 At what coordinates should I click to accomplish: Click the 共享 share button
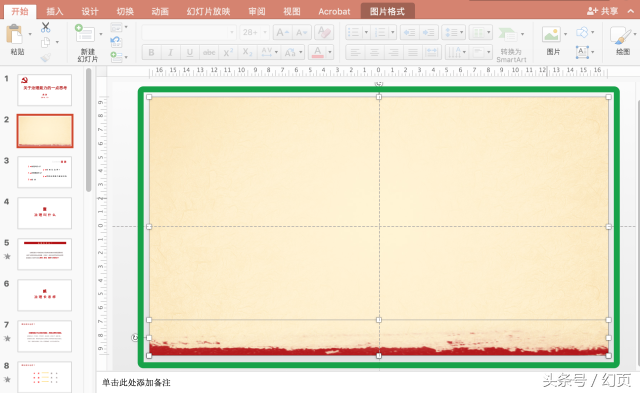click(x=602, y=11)
